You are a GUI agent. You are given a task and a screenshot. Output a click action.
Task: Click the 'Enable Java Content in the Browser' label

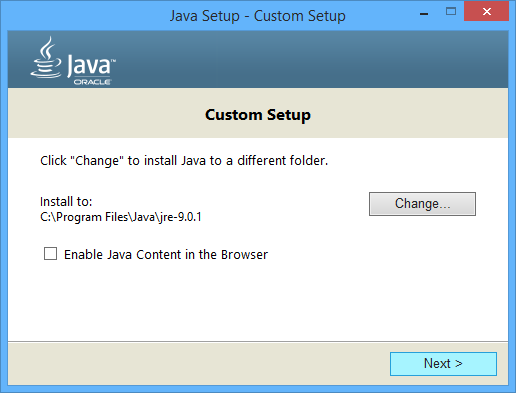click(x=166, y=254)
